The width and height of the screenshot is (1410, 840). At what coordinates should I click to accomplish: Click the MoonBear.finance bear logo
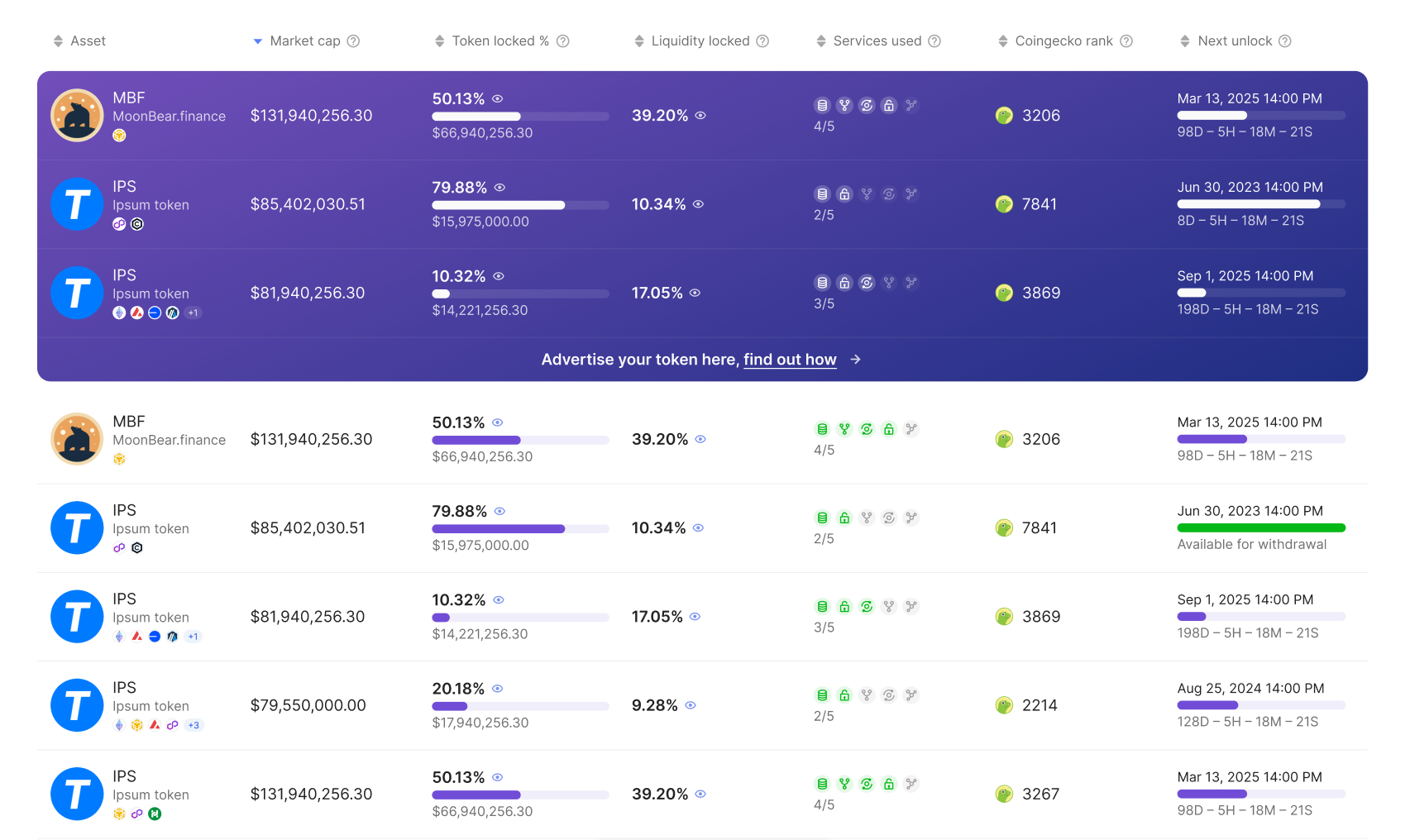pyautogui.click(x=76, y=439)
